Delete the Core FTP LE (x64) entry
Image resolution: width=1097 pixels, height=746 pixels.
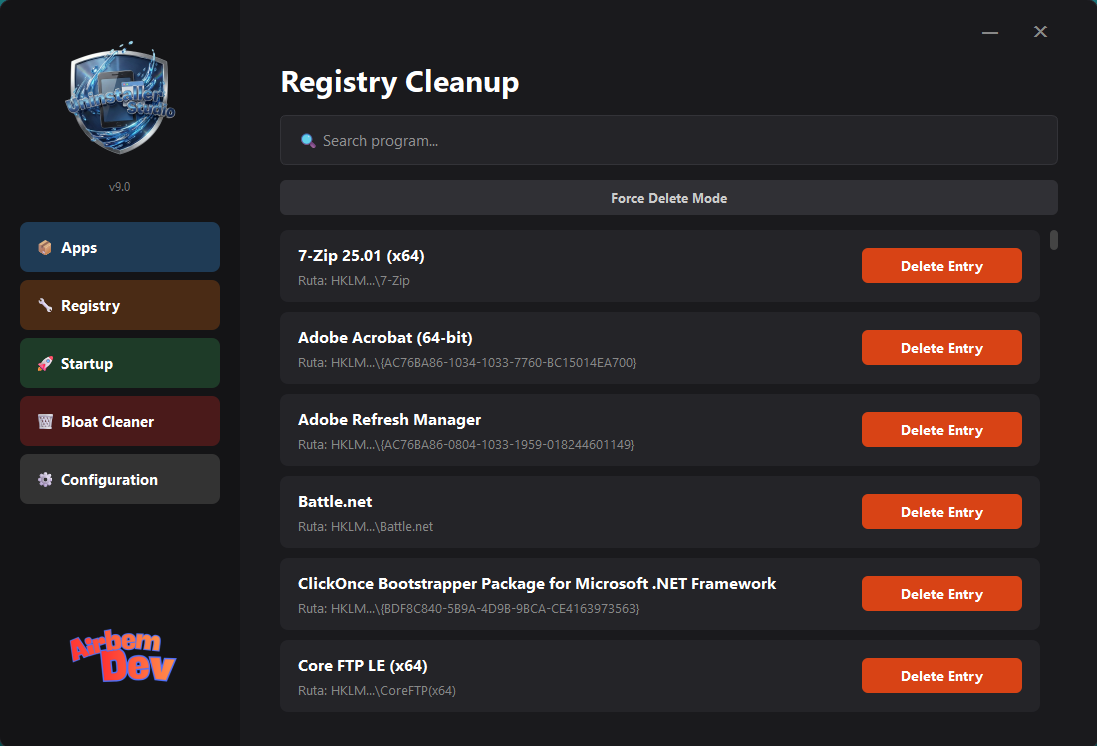coord(942,675)
